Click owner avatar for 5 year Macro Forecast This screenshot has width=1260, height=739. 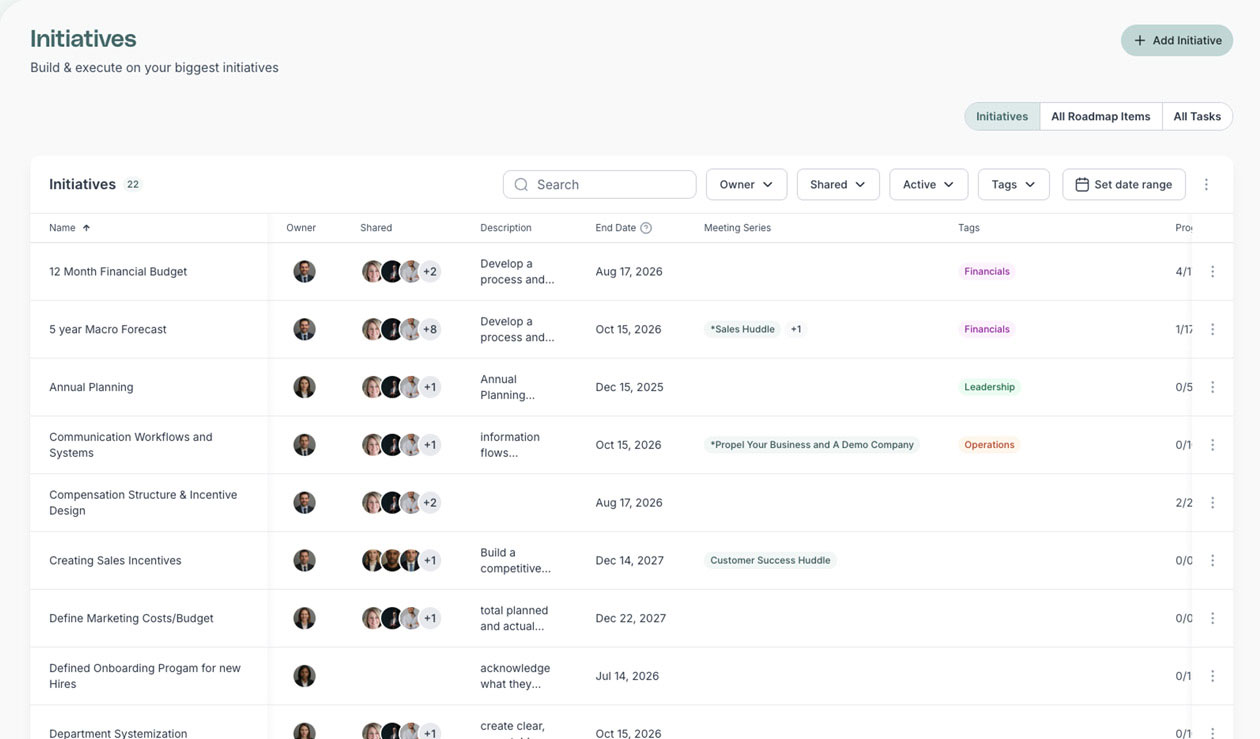tap(304, 329)
